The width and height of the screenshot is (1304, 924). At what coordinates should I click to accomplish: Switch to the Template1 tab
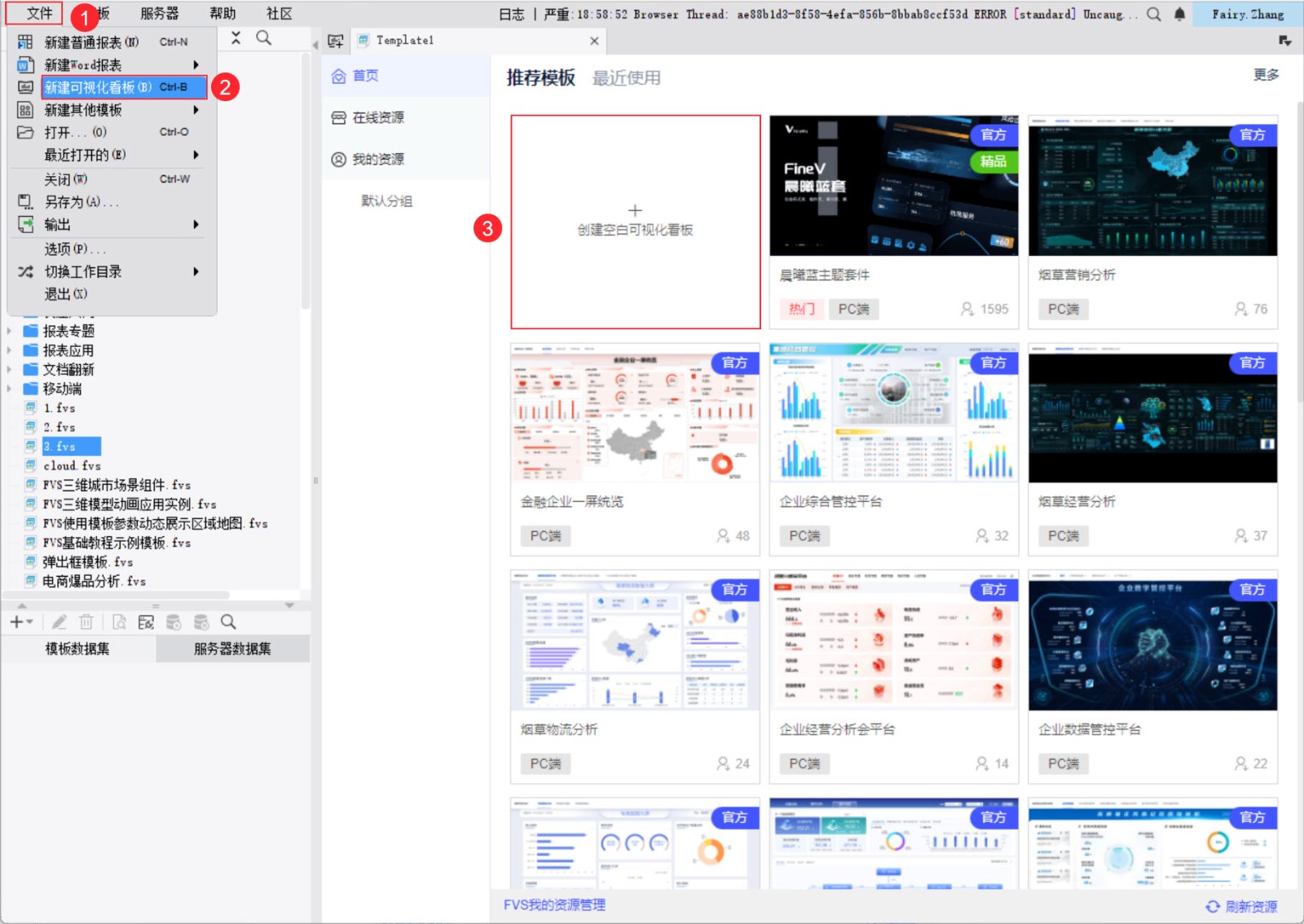[x=477, y=41]
